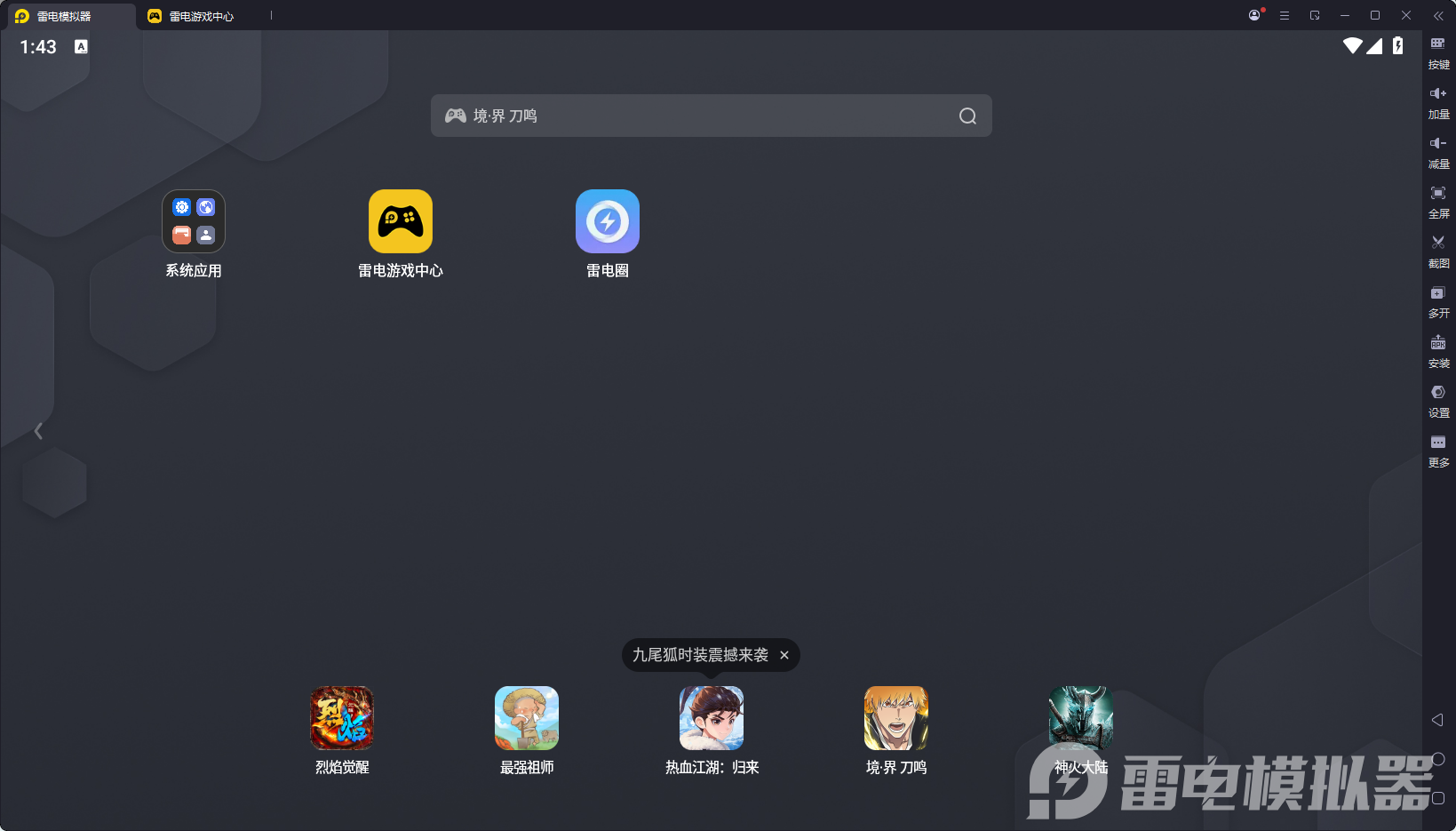Enter fullscreen with 全屏 button
This screenshot has width=1456, height=831.
pos(1438,203)
